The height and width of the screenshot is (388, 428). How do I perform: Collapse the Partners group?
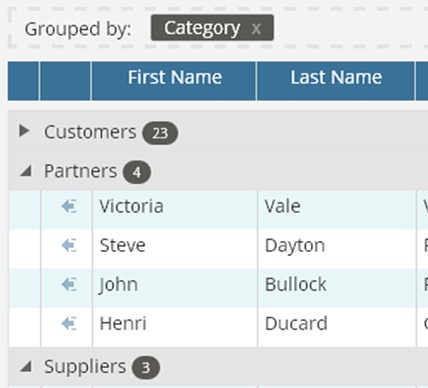(26, 171)
